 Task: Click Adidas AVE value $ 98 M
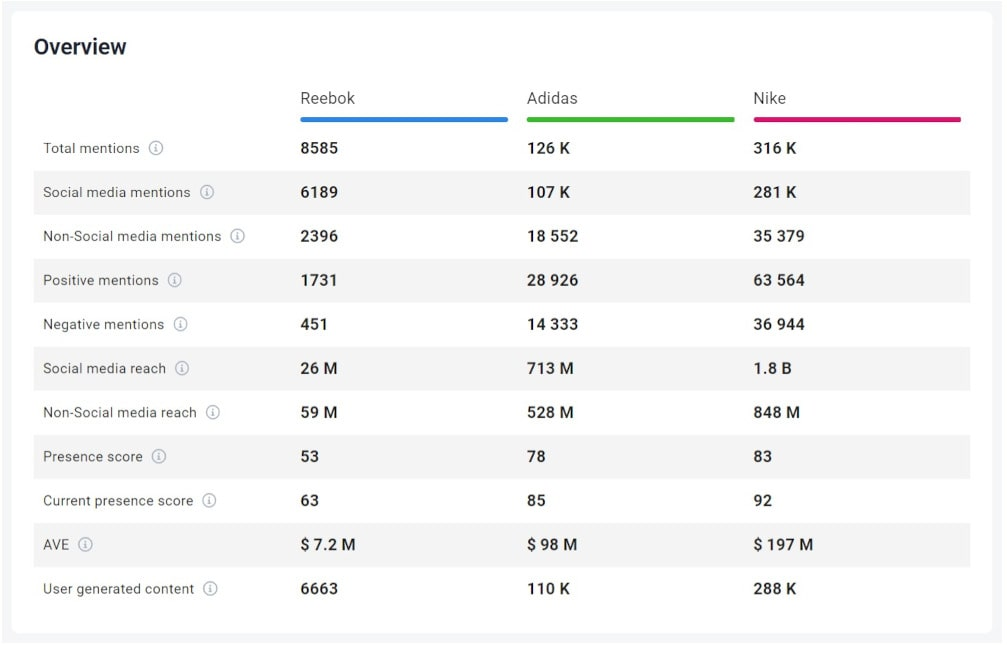(x=552, y=544)
